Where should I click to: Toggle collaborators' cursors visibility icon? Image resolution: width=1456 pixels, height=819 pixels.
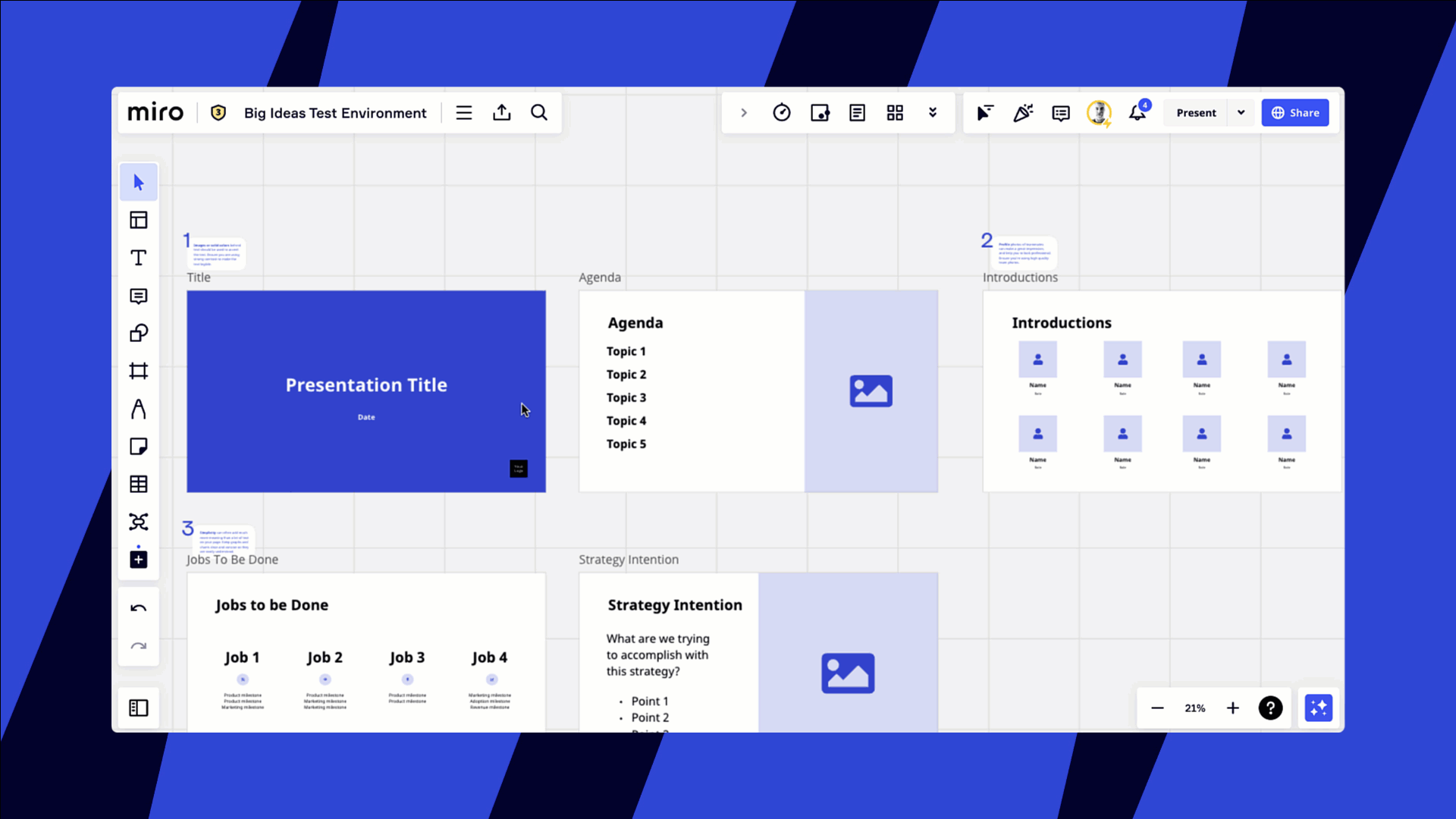pyautogui.click(x=984, y=113)
